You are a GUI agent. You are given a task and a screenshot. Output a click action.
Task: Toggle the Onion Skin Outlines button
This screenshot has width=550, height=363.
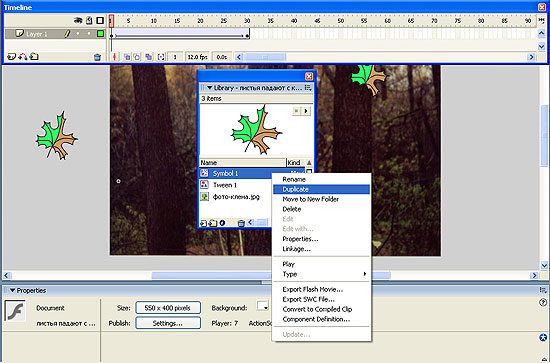(137, 57)
